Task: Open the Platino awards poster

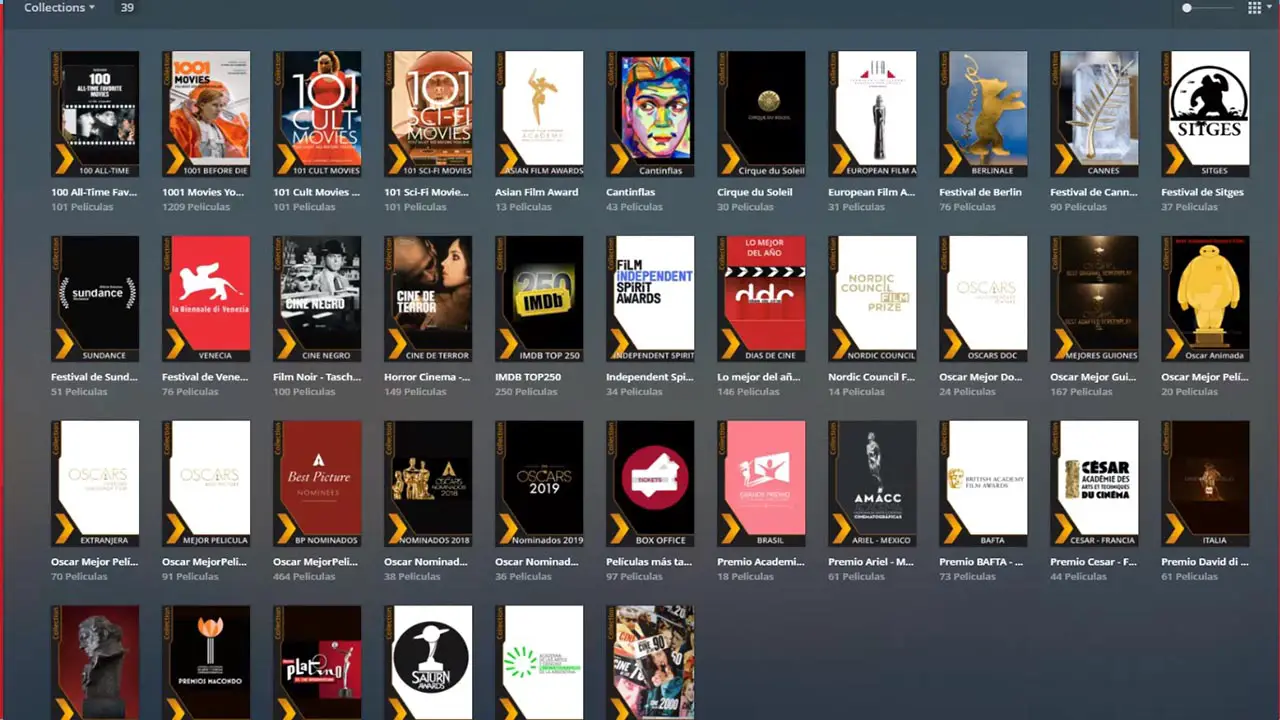Action: 317,662
